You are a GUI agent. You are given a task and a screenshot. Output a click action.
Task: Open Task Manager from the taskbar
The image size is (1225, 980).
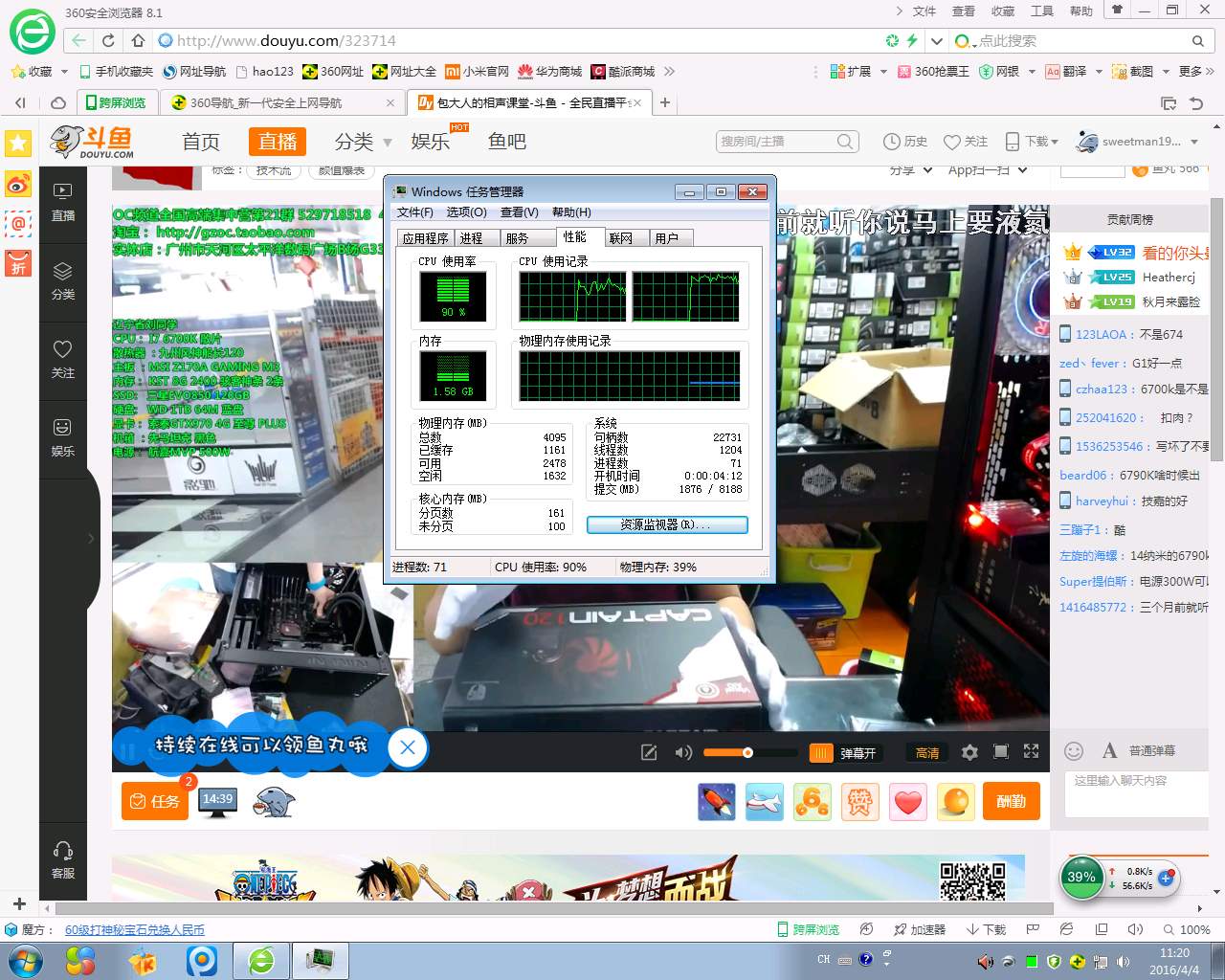320,961
